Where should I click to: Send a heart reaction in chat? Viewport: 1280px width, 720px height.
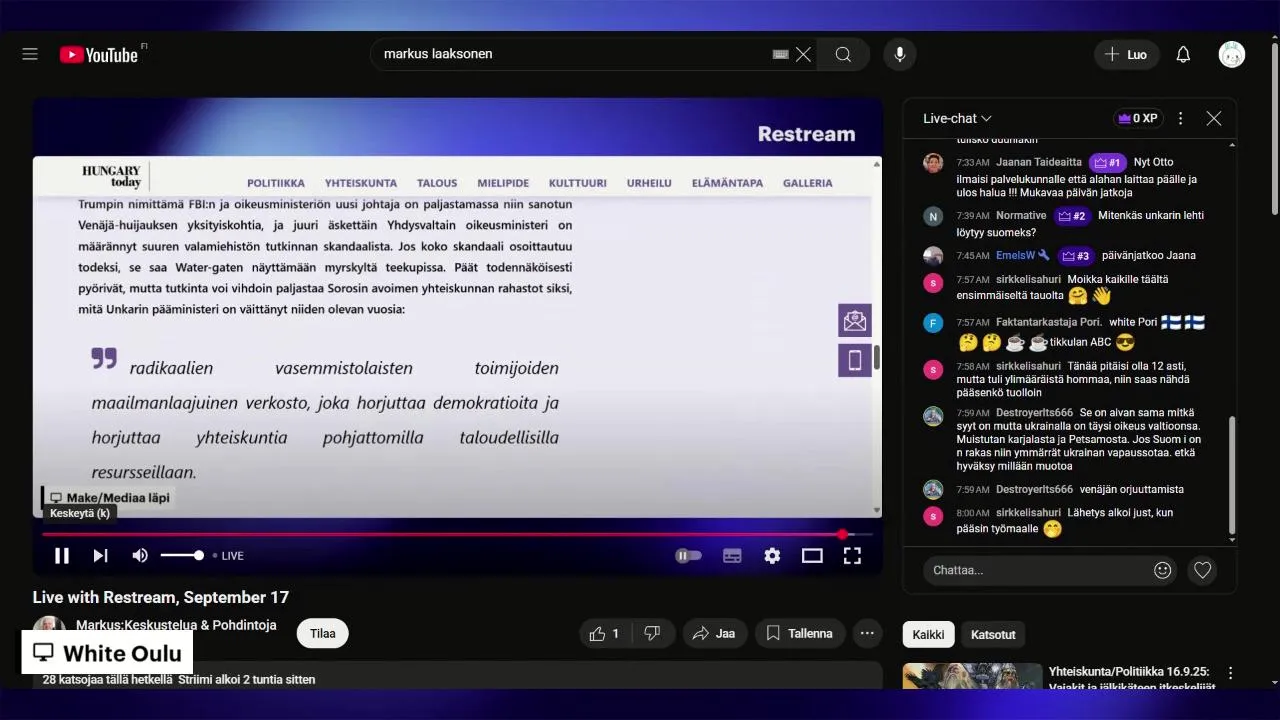point(1203,570)
